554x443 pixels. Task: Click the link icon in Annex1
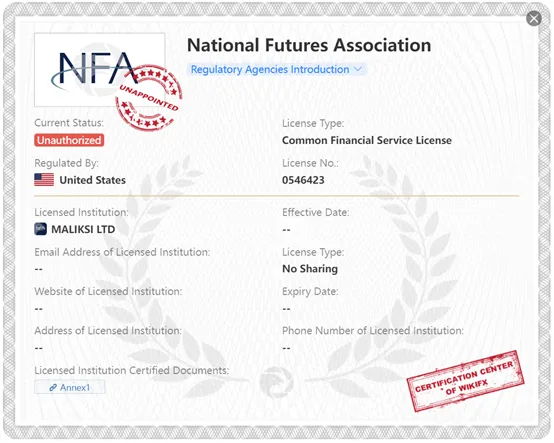(53, 388)
